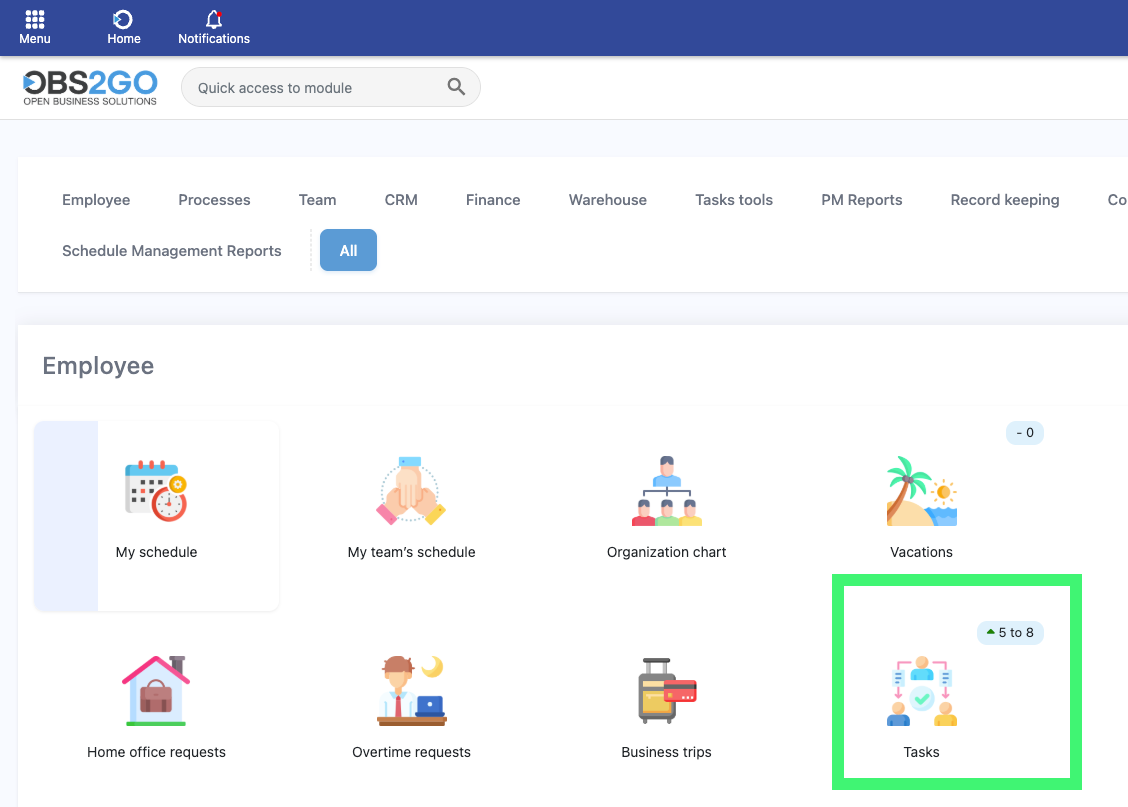This screenshot has width=1128, height=807.
Task: Open the Vacations palm tree icon
Action: [x=921, y=491]
